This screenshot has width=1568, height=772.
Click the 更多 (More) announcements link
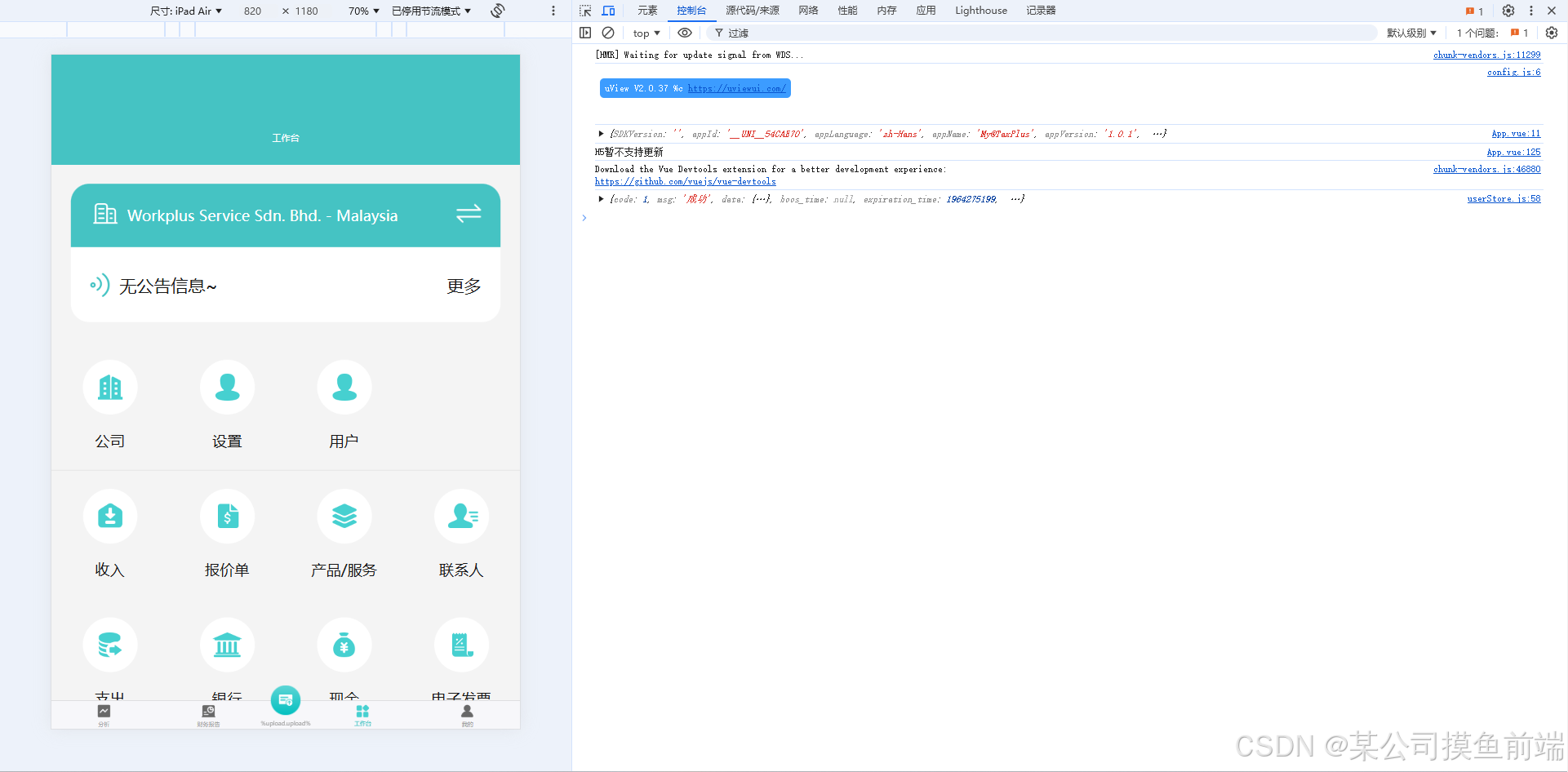click(x=464, y=286)
